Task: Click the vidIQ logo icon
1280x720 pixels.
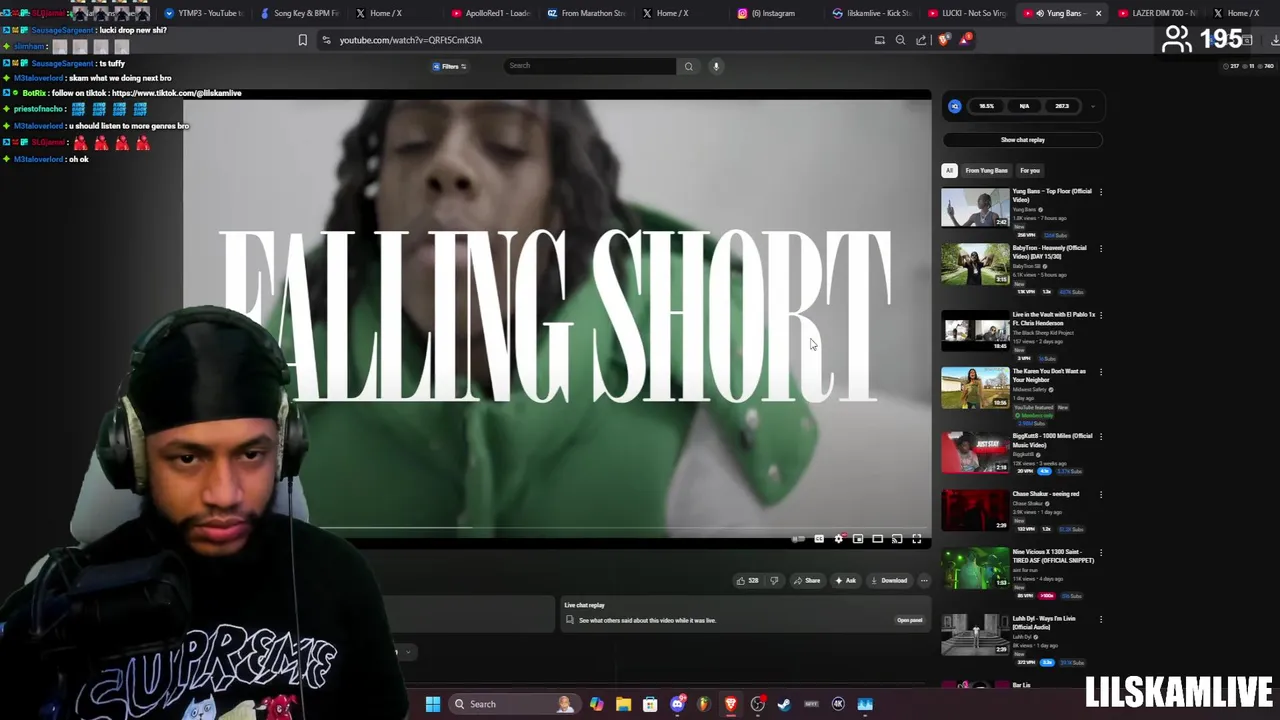Action: 955,106
